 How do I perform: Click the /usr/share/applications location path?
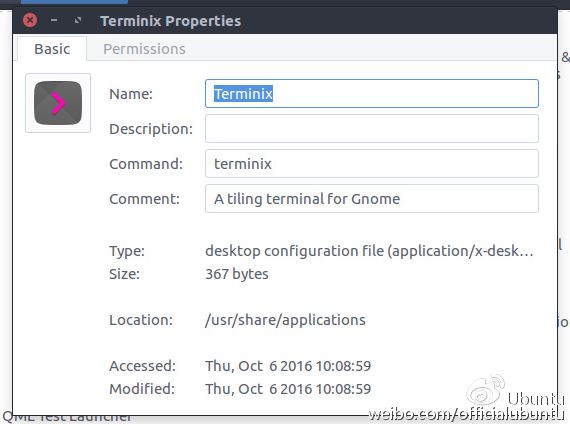(285, 320)
